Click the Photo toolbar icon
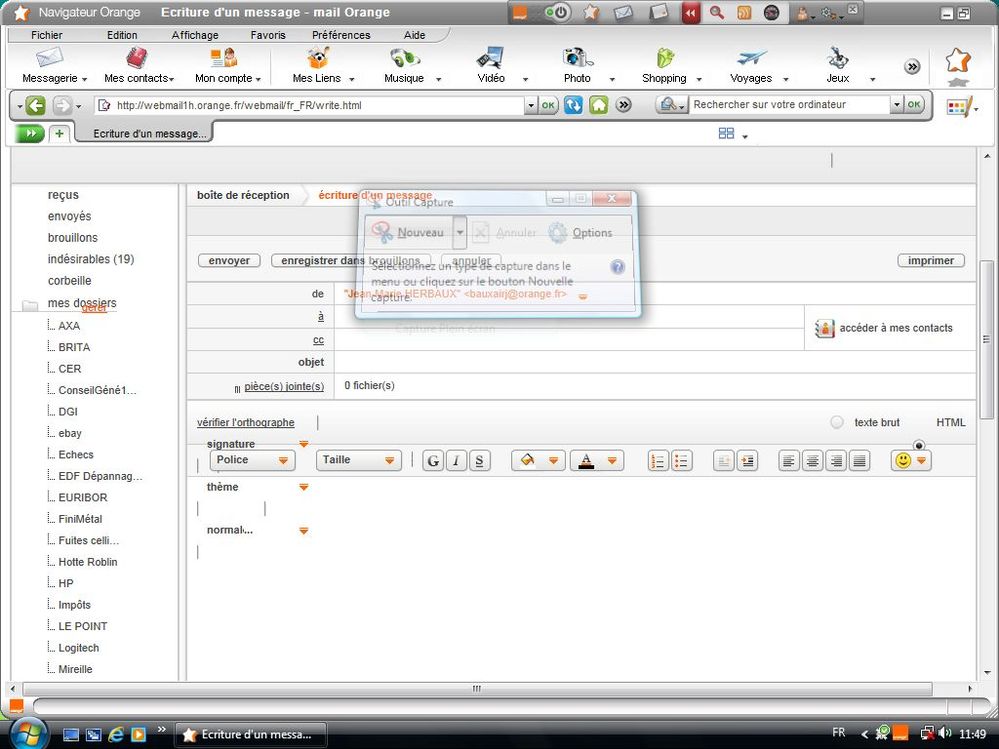 pyautogui.click(x=577, y=65)
